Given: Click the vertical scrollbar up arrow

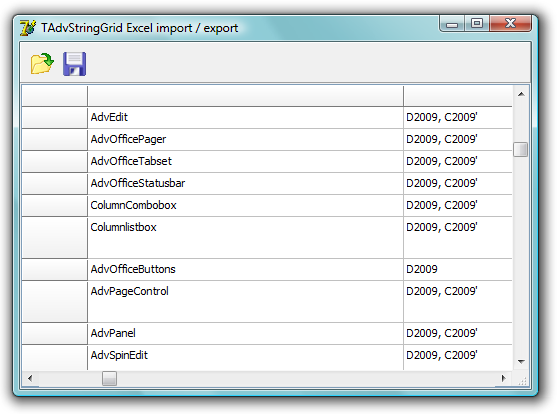Looking at the screenshot, I should point(521,94).
